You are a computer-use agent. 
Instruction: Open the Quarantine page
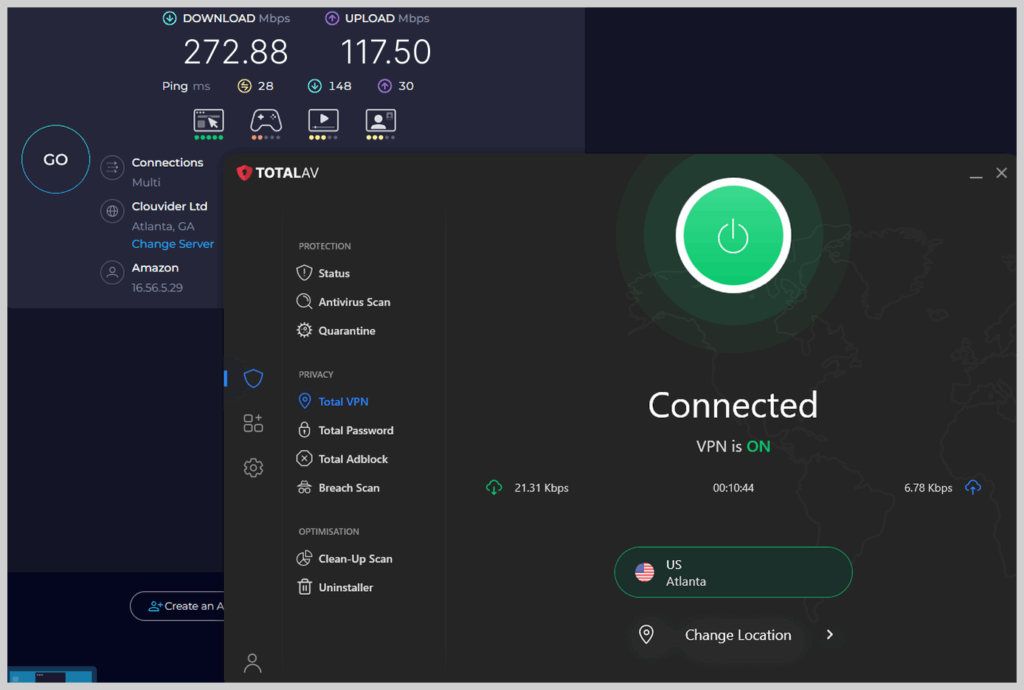[x=336, y=330]
